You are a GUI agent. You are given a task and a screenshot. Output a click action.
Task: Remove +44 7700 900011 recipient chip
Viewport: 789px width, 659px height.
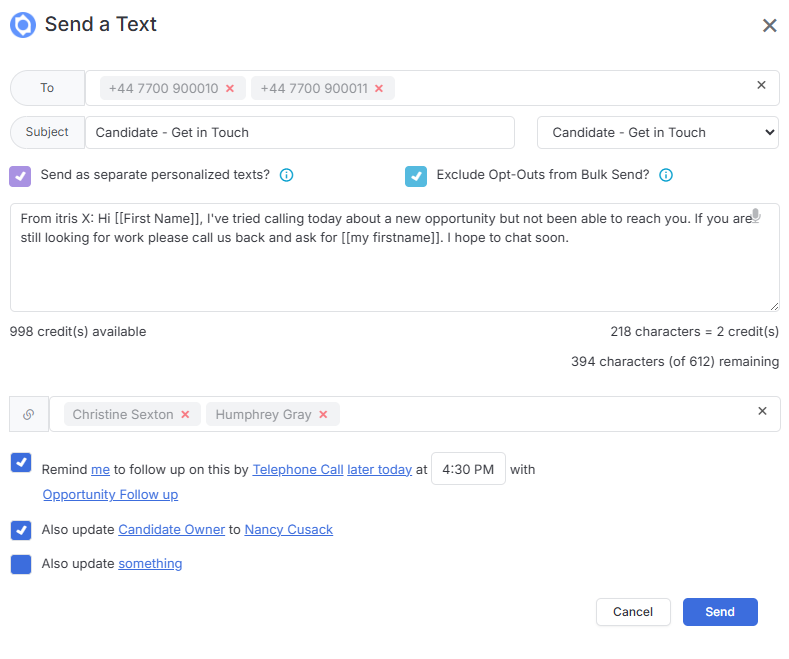(x=379, y=89)
